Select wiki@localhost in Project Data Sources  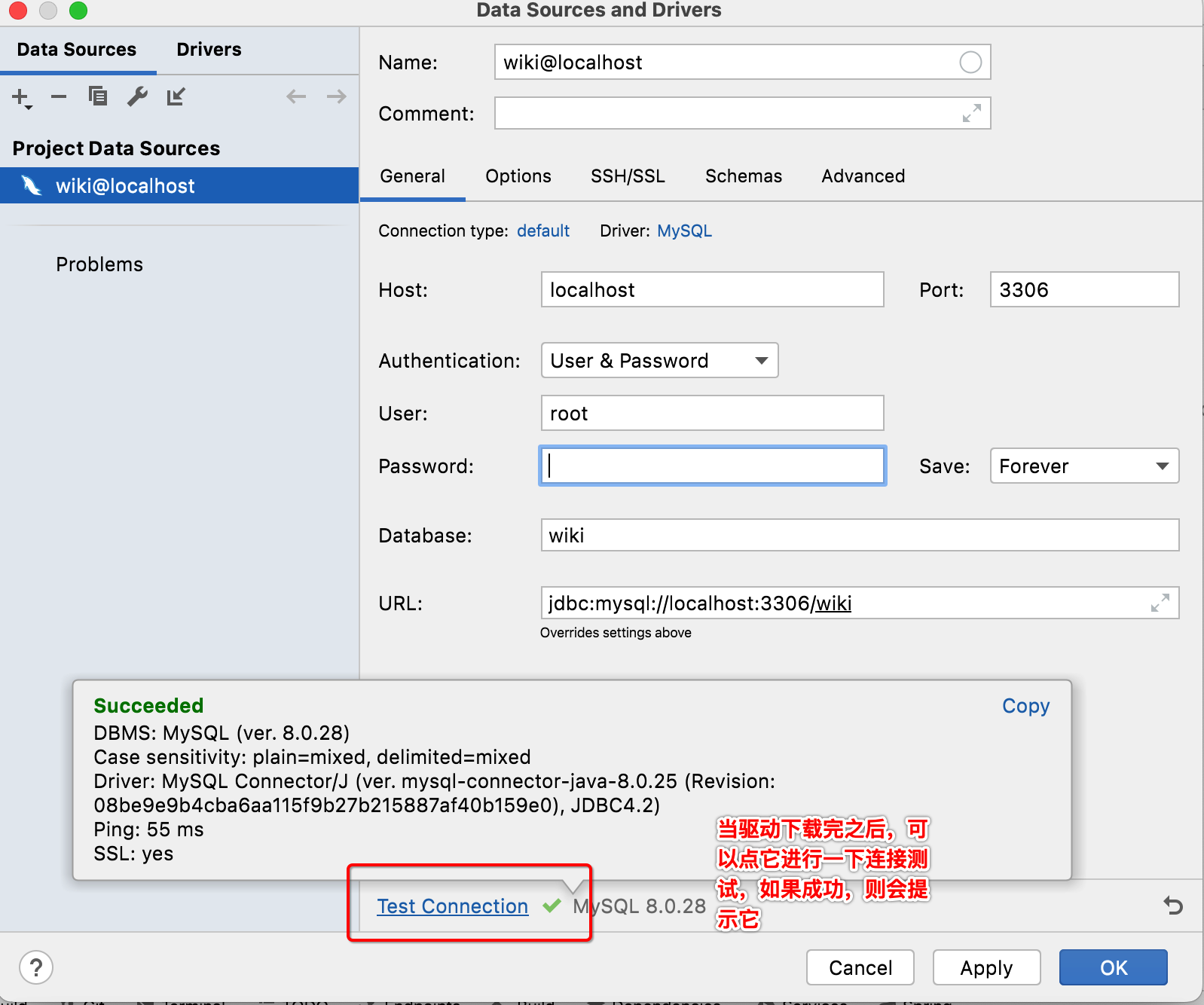pos(179,185)
